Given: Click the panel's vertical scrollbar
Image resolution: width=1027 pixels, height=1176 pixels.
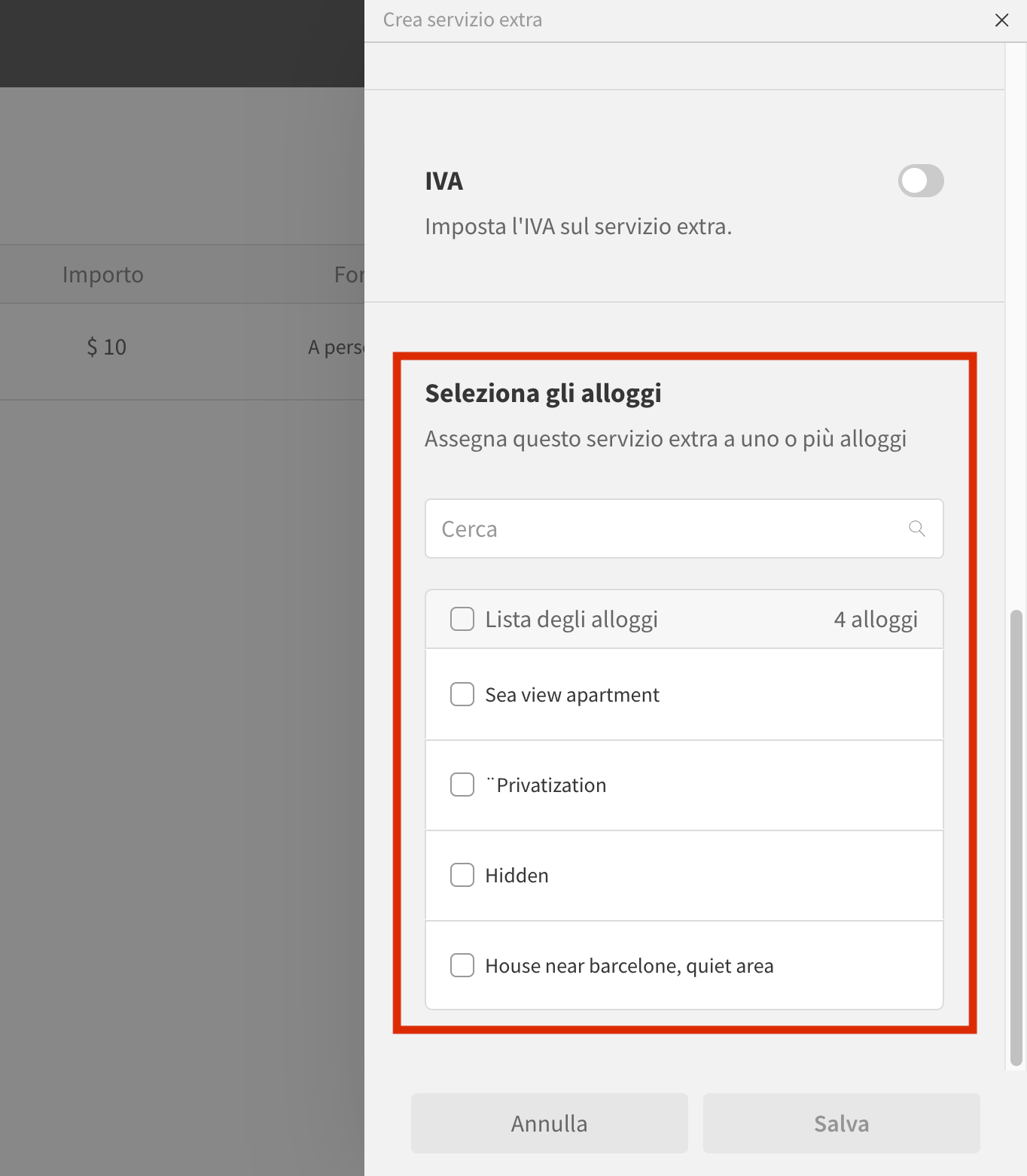Looking at the screenshot, I should click(x=1016, y=836).
